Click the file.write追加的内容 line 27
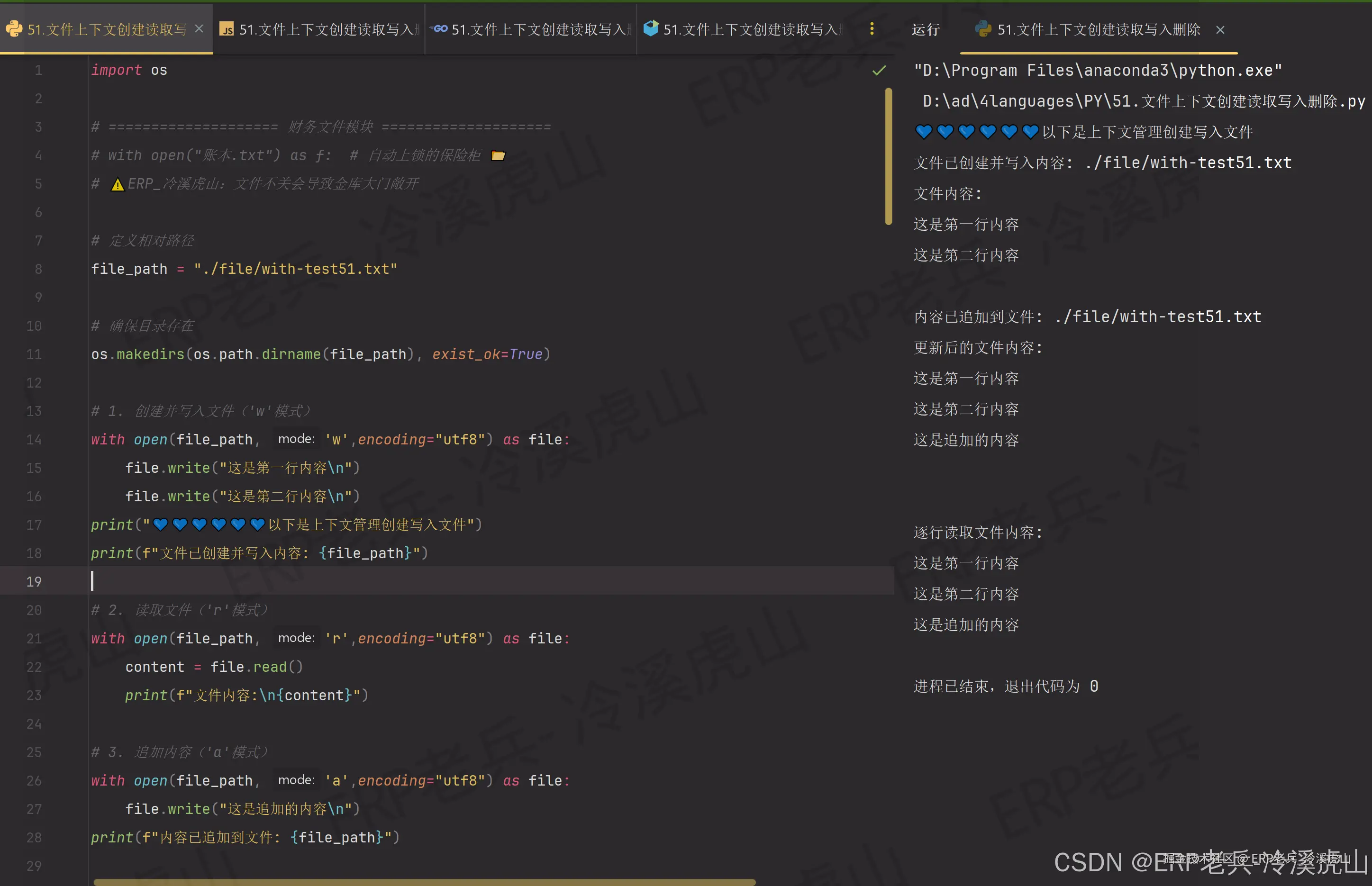1372x886 pixels. pyautogui.click(x=242, y=809)
